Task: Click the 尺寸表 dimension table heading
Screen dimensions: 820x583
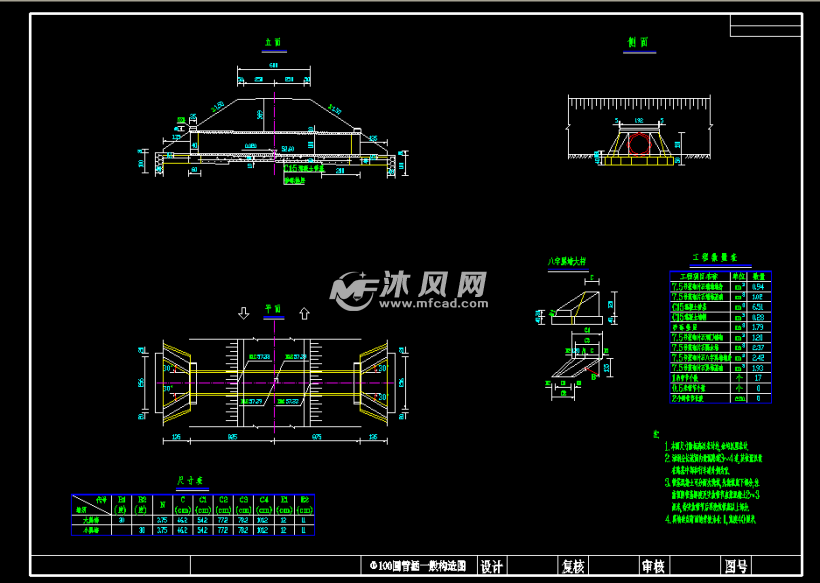Action: pos(192,479)
